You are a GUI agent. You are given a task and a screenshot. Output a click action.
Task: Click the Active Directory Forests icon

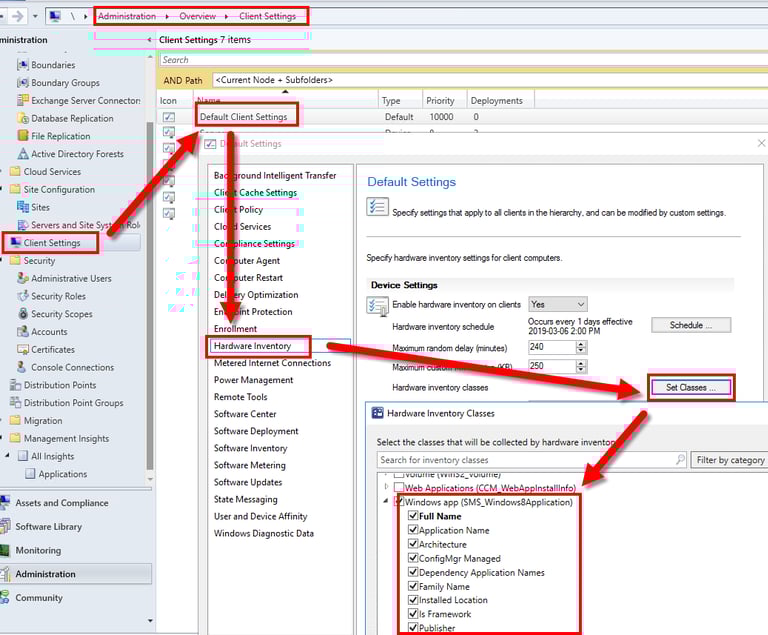23,154
